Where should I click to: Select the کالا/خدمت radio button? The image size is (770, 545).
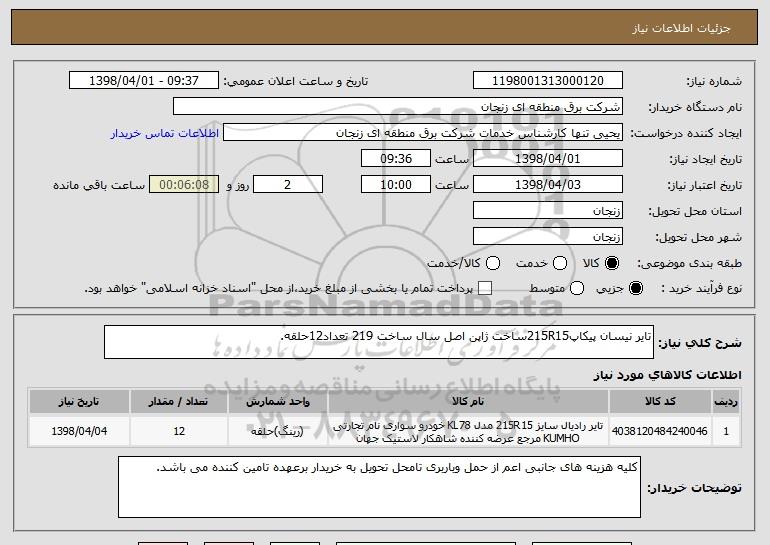[493, 263]
